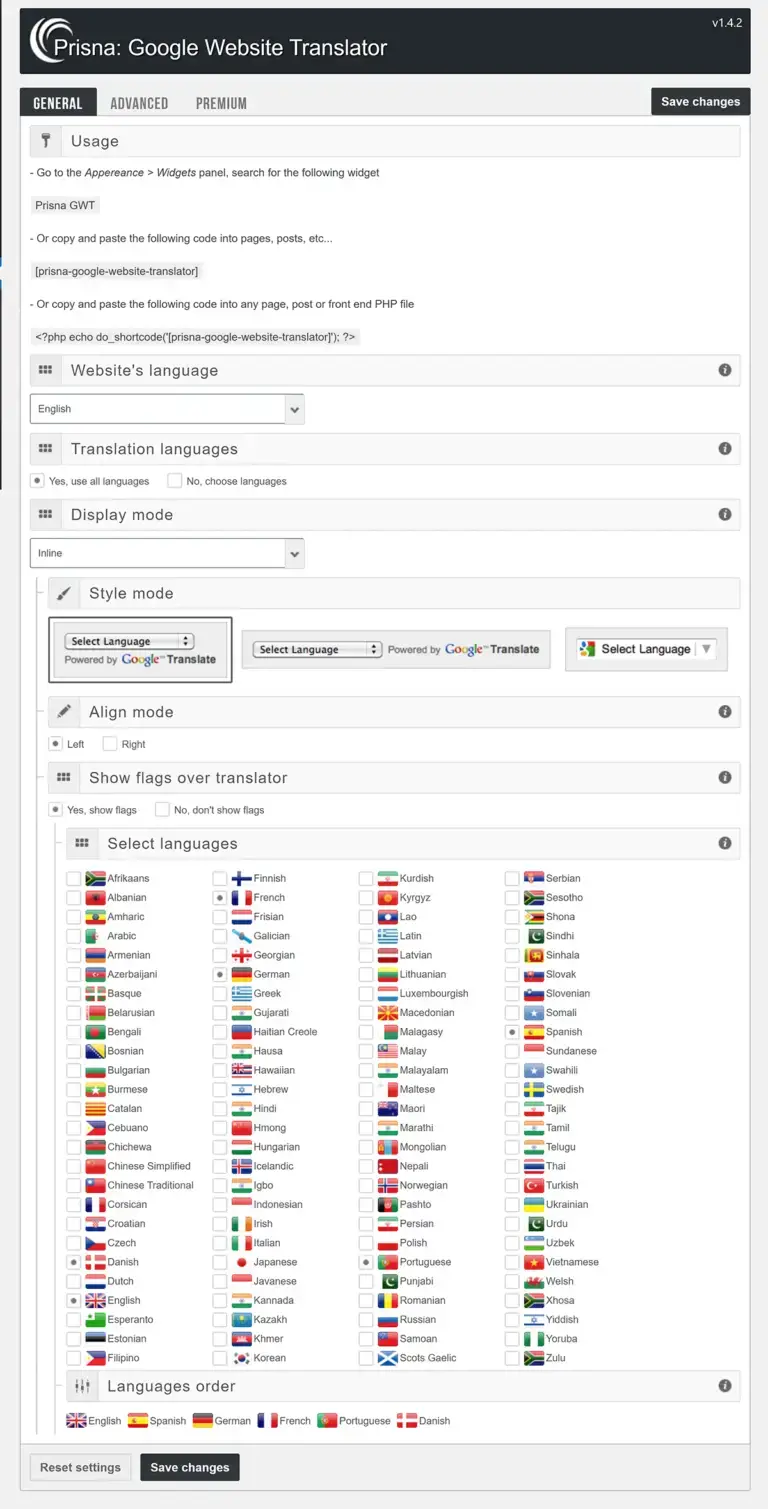
Task: Click the Vietnamese flag icon
Action: tap(534, 1262)
